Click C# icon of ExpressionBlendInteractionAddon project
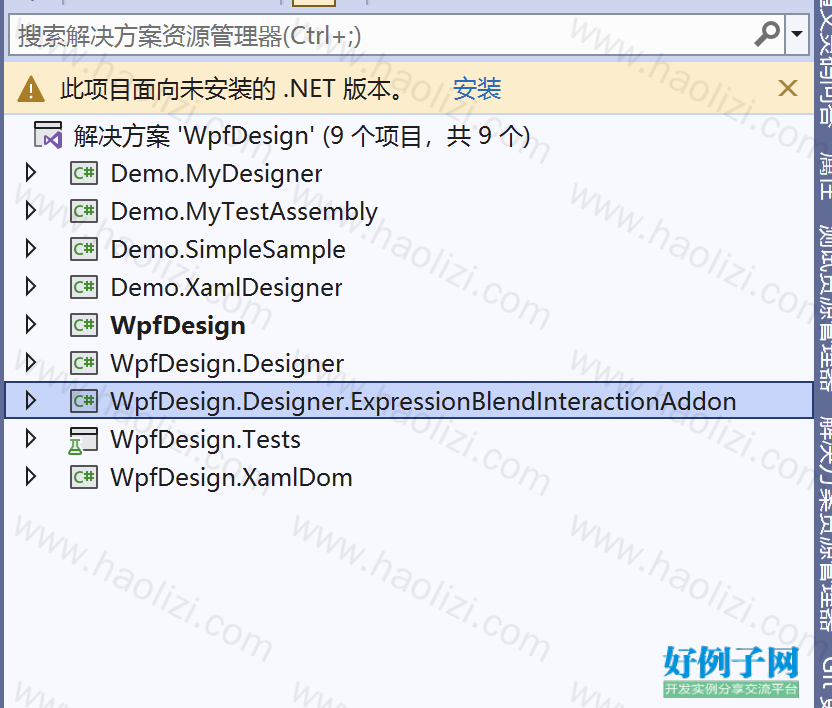 [x=84, y=401]
